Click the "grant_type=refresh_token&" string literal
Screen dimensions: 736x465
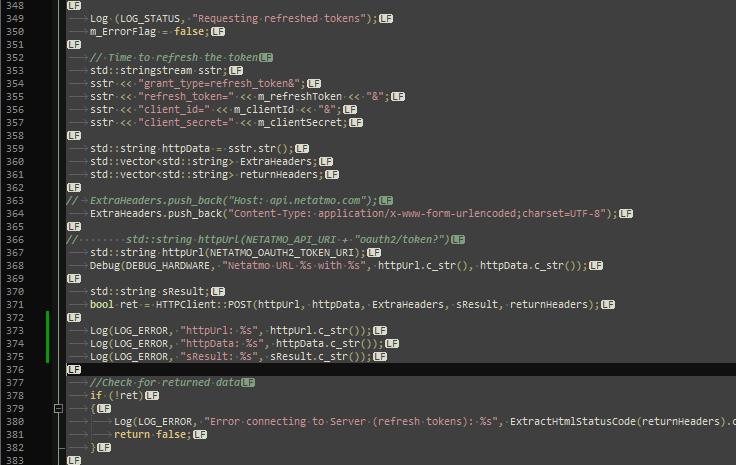[x=219, y=84]
